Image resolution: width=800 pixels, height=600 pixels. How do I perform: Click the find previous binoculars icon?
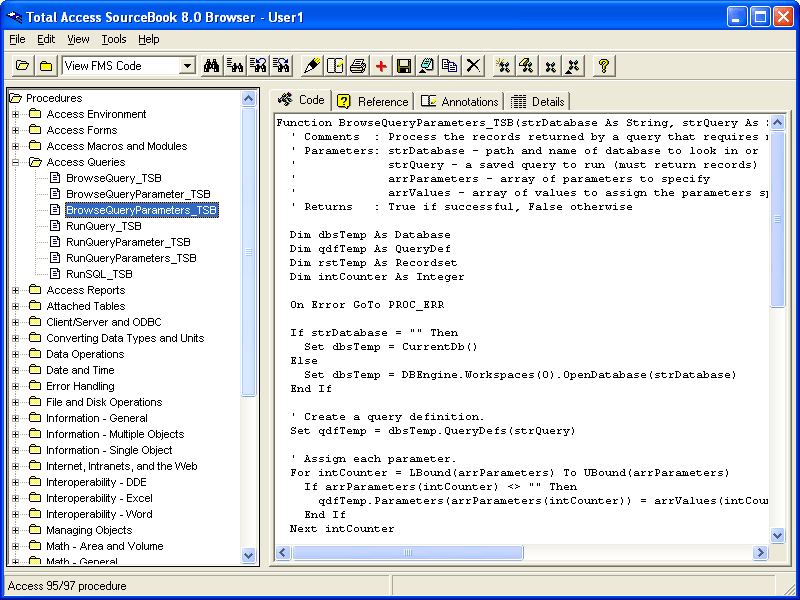[x=258, y=66]
